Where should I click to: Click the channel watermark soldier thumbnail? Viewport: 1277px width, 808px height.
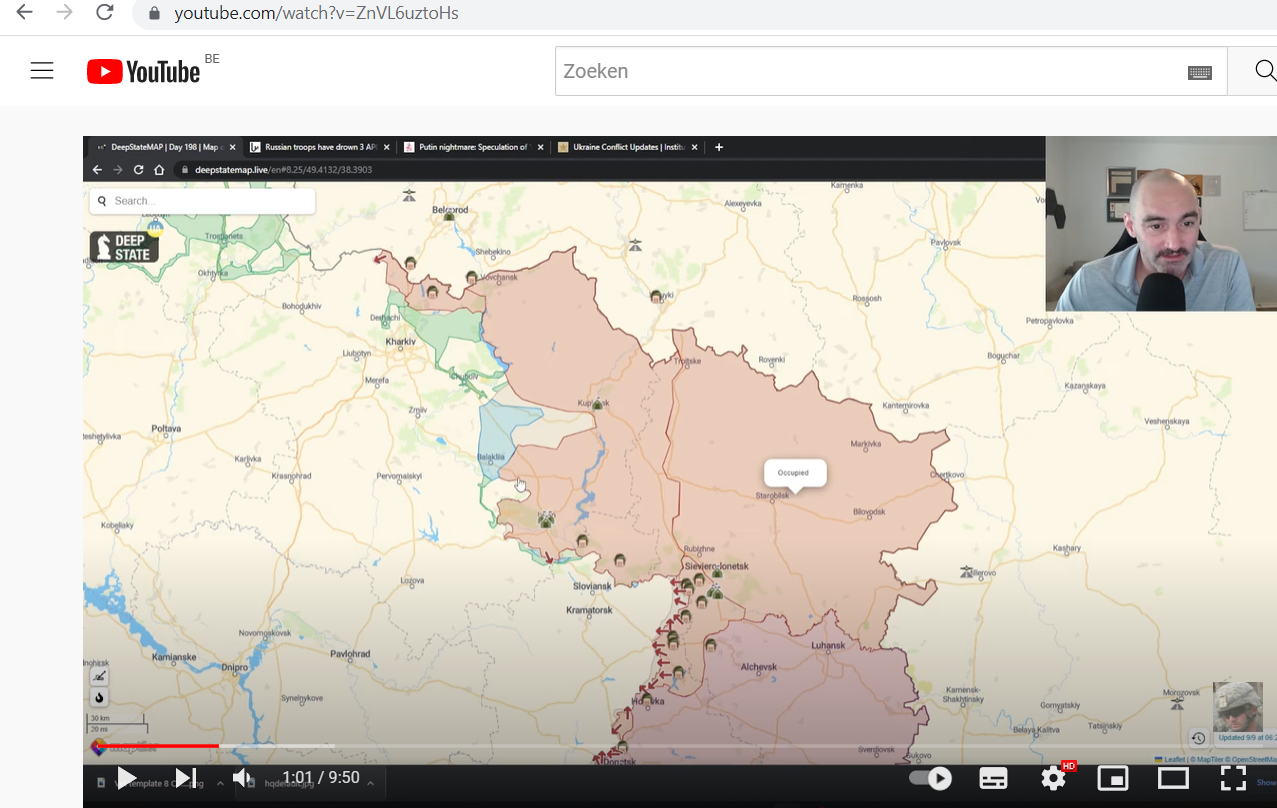[x=1237, y=707]
